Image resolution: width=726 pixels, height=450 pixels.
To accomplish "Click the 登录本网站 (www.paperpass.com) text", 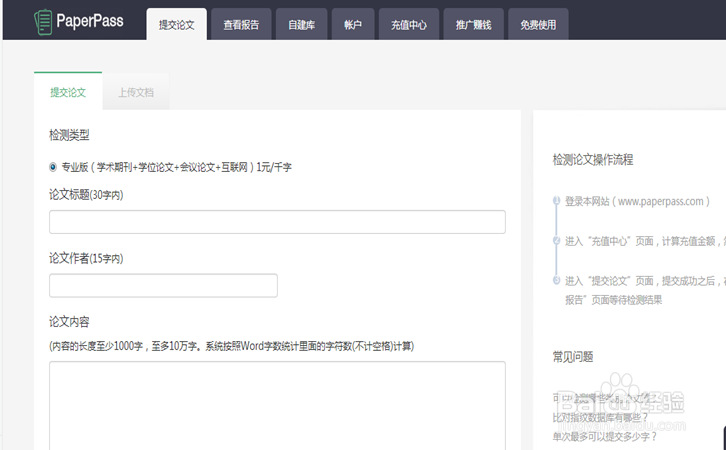I will click(637, 201).
